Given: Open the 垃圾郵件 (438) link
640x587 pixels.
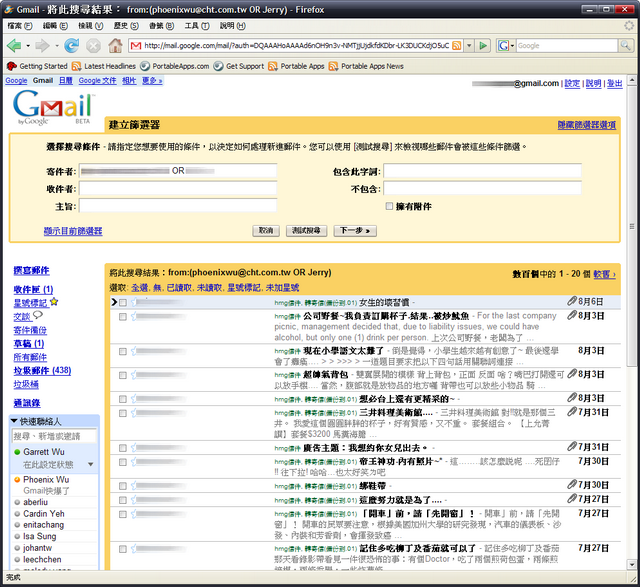Looking at the screenshot, I should [x=42, y=371].
